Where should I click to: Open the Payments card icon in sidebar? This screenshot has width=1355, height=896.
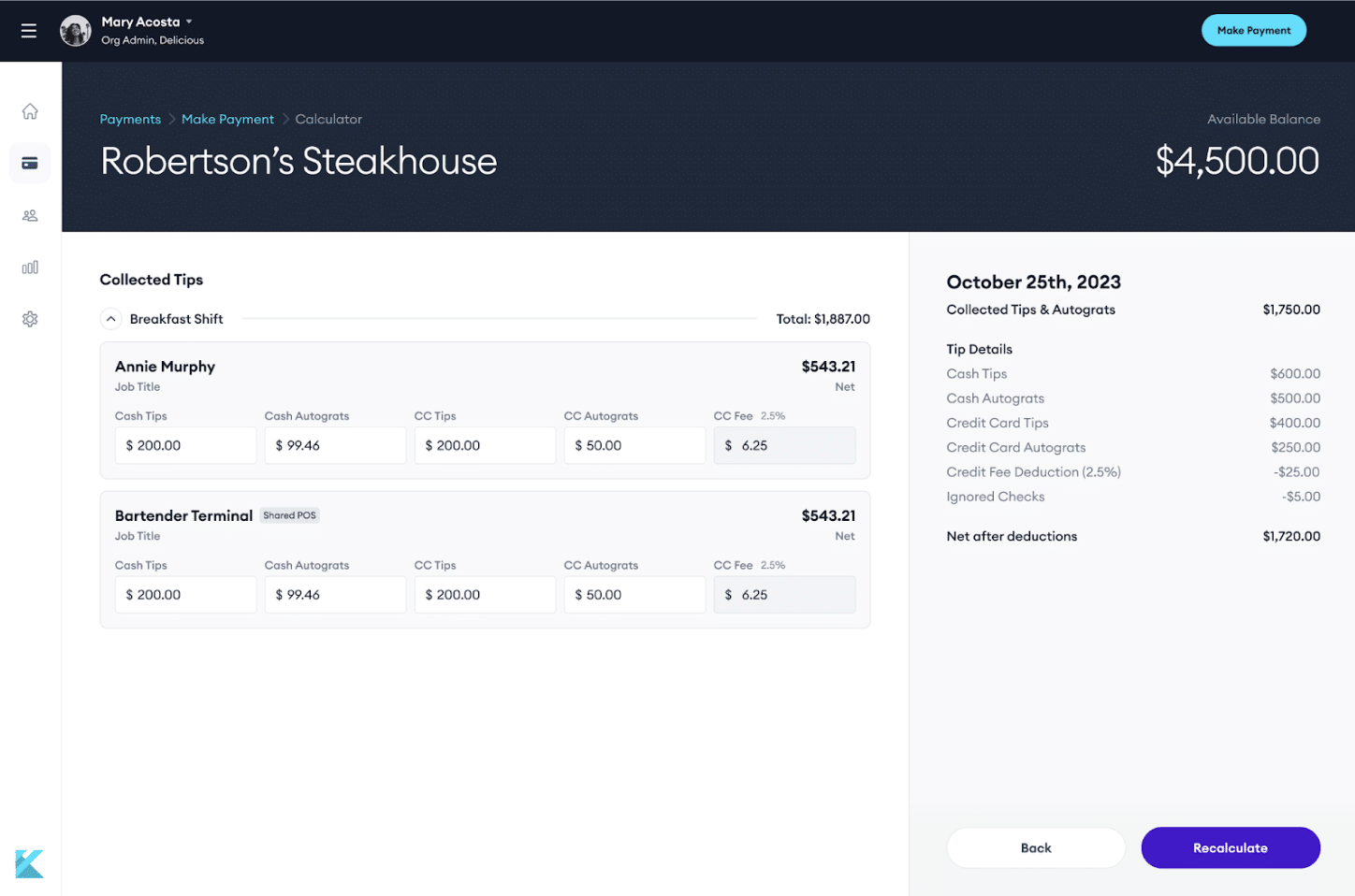point(30,164)
